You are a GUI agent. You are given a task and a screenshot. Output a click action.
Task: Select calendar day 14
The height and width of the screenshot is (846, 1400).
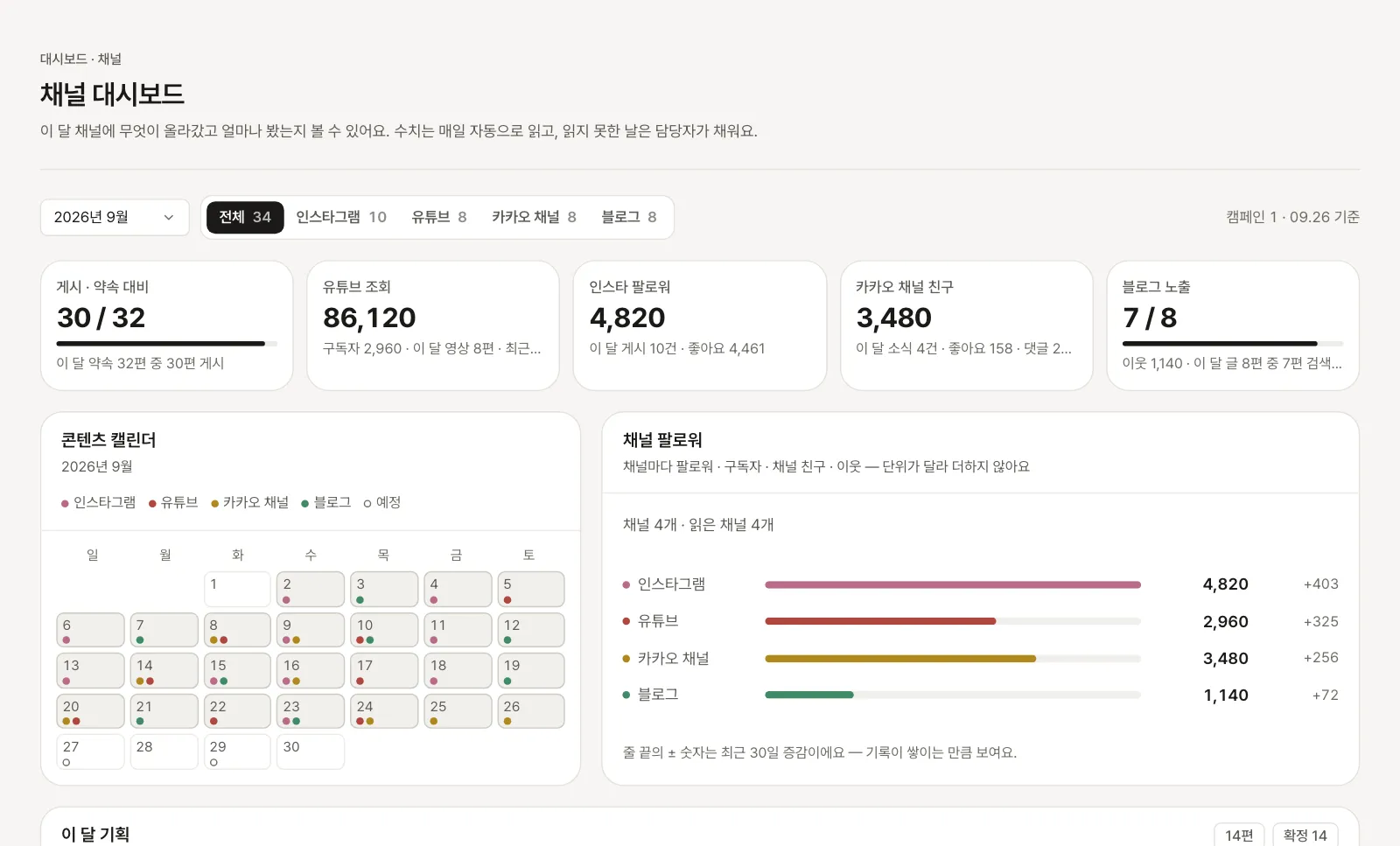(x=164, y=671)
